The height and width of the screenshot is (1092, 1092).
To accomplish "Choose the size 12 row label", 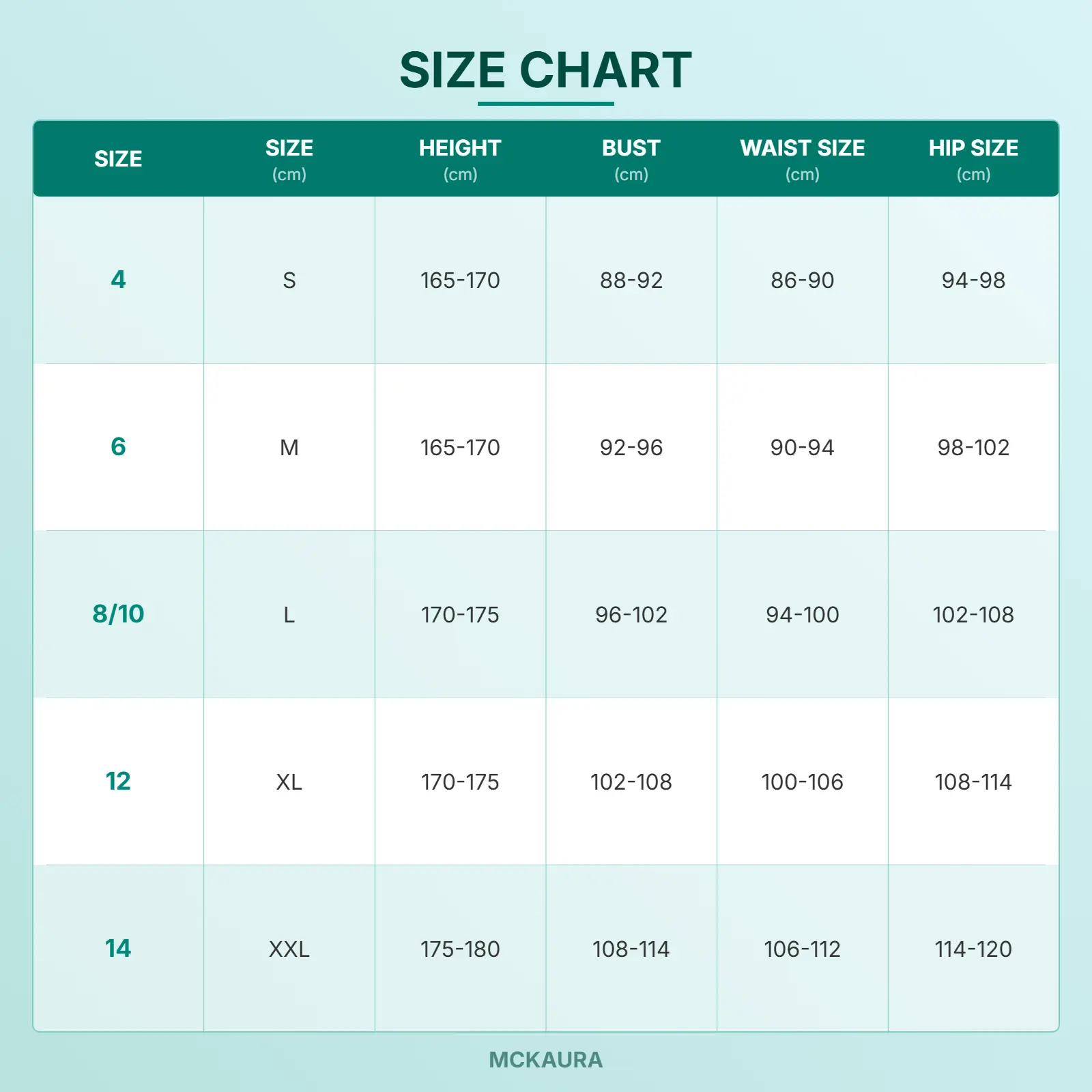I will (x=118, y=781).
